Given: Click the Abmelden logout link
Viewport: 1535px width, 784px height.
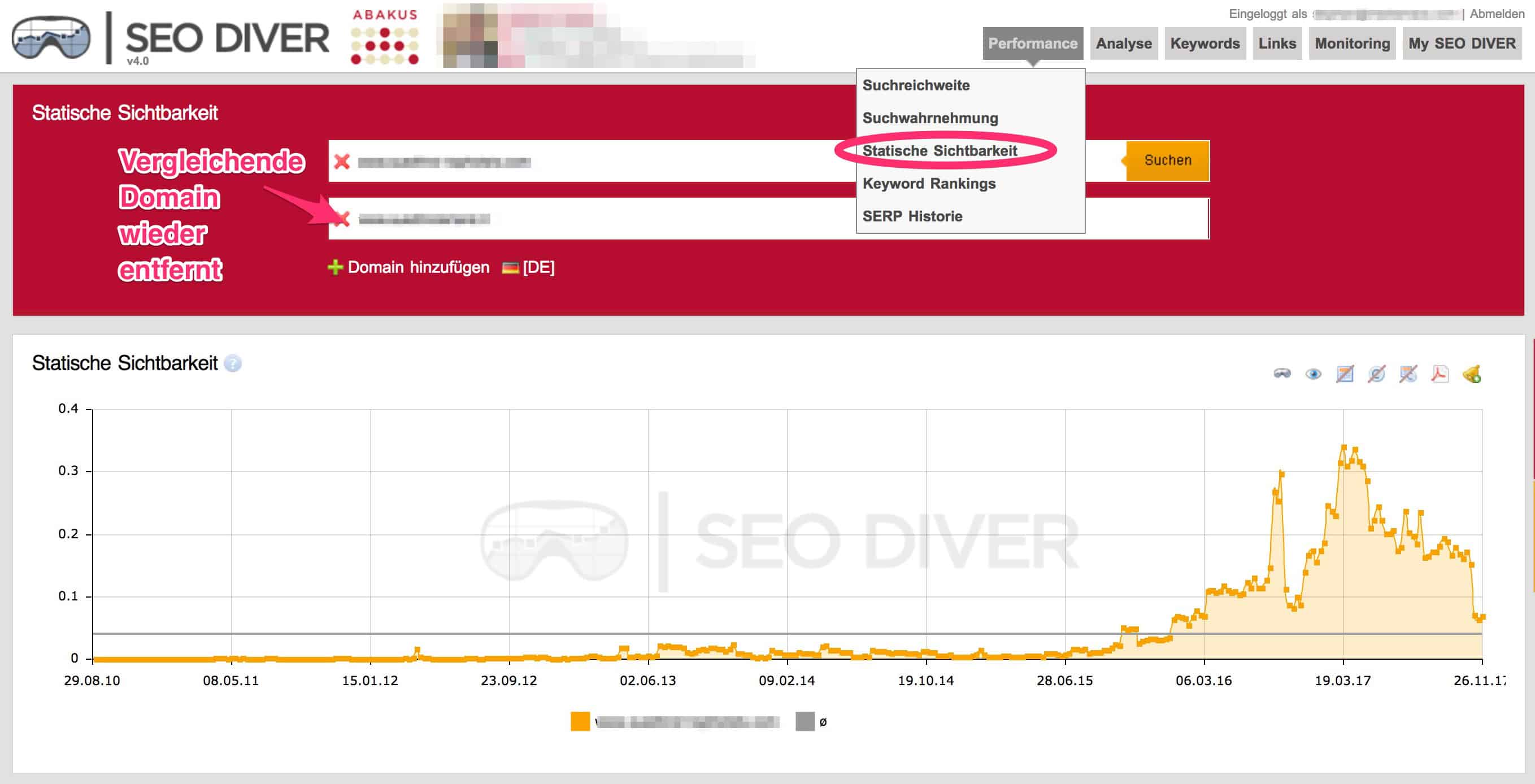Looking at the screenshot, I should click(1497, 14).
